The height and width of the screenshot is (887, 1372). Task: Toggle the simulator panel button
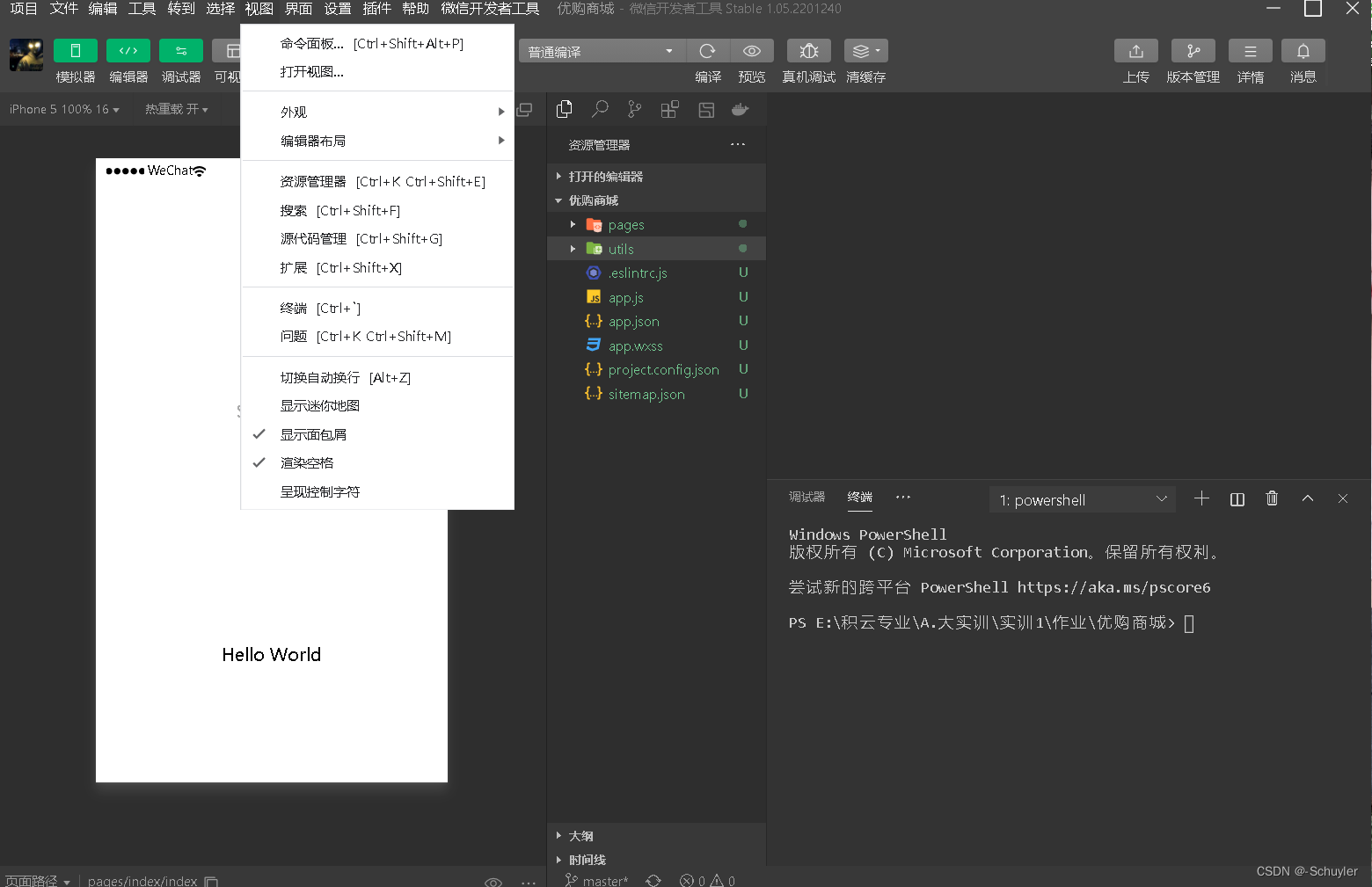[x=76, y=51]
